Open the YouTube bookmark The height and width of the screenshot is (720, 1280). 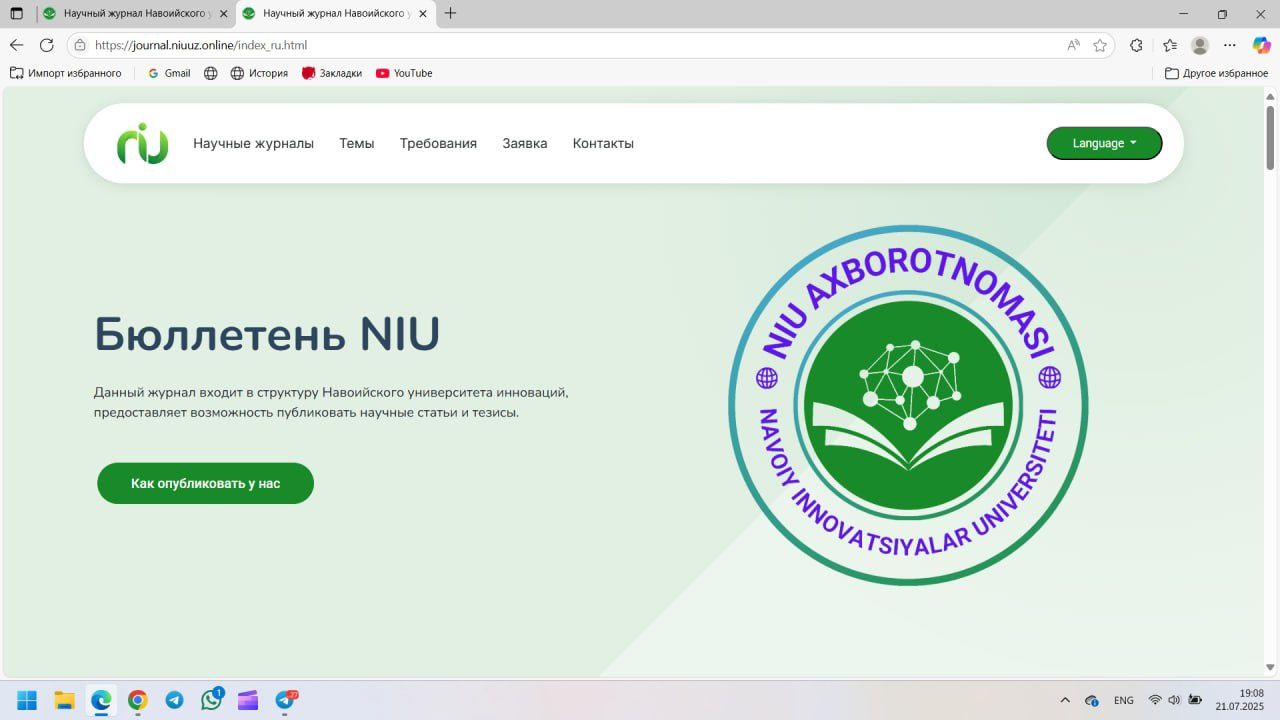(404, 73)
